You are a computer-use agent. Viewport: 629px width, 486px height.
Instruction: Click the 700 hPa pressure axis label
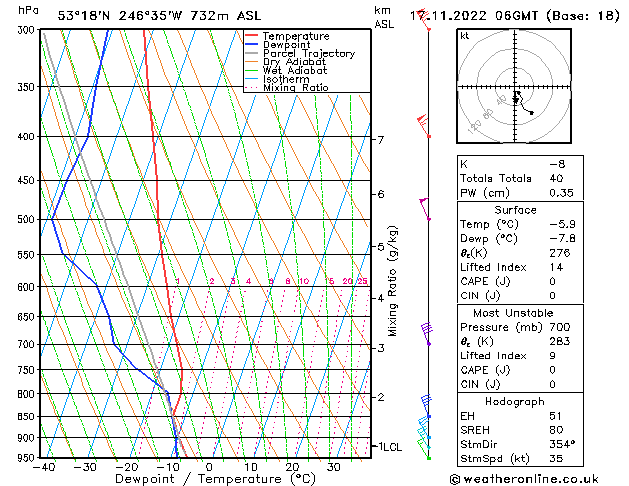(x=26, y=344)
